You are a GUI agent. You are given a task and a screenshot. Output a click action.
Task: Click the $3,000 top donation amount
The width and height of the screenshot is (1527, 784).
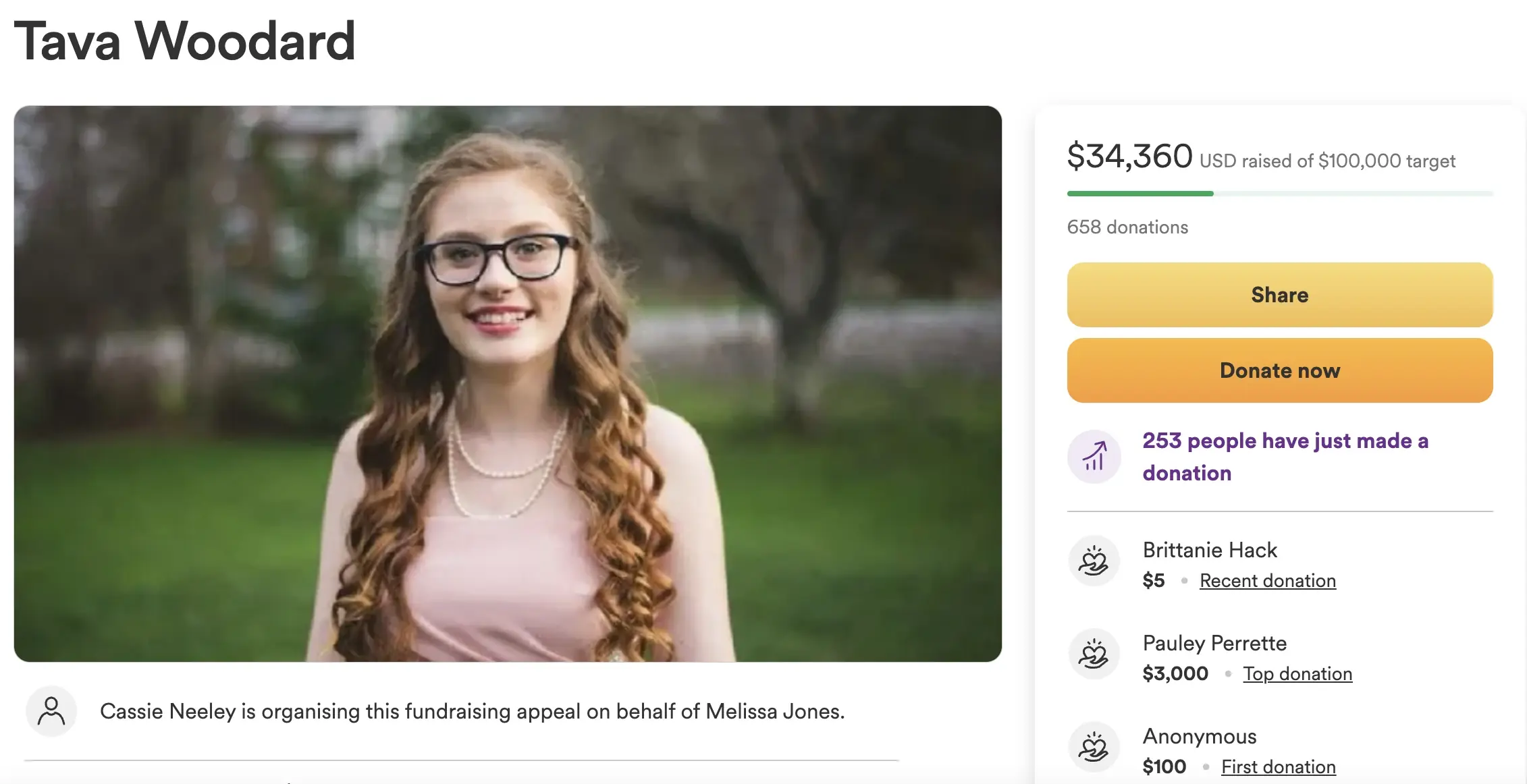(1175, 674)
